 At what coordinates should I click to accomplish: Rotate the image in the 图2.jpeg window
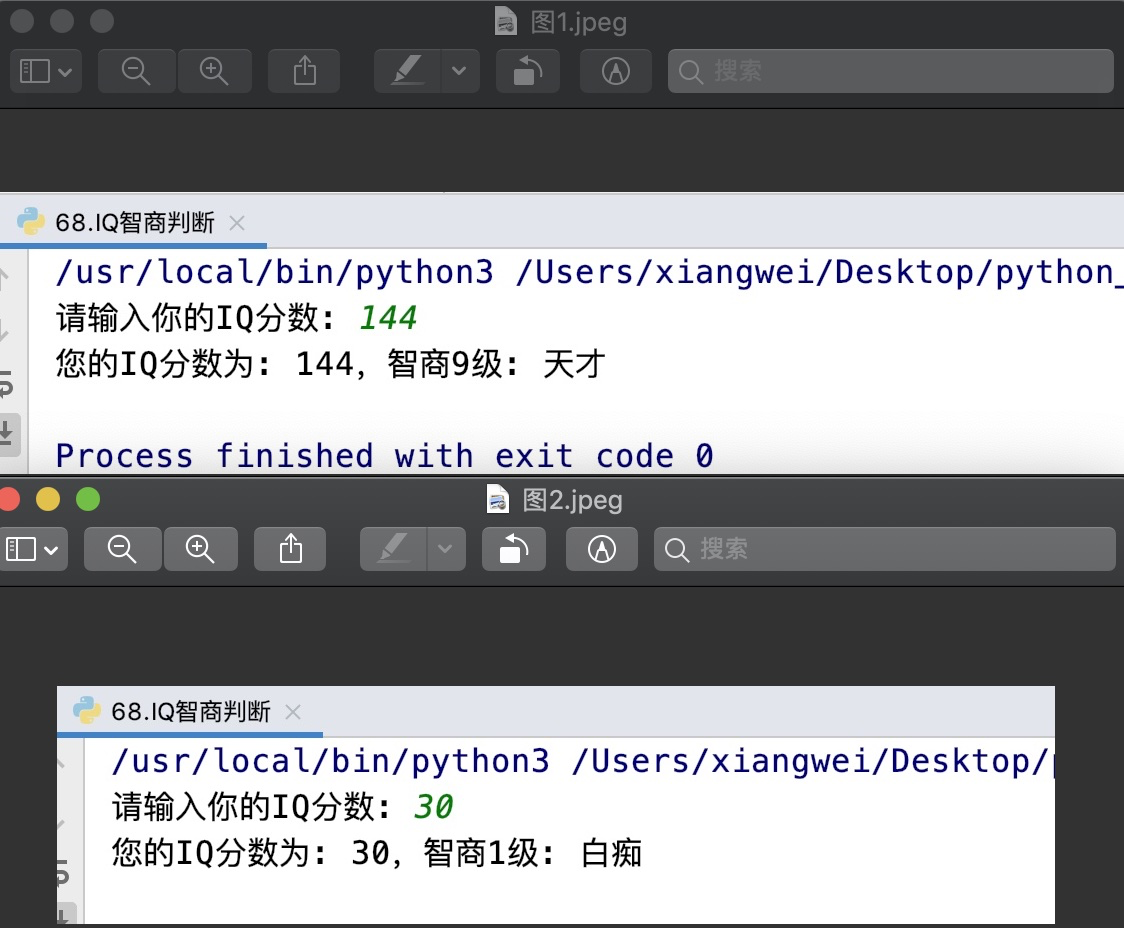(513, 548)
